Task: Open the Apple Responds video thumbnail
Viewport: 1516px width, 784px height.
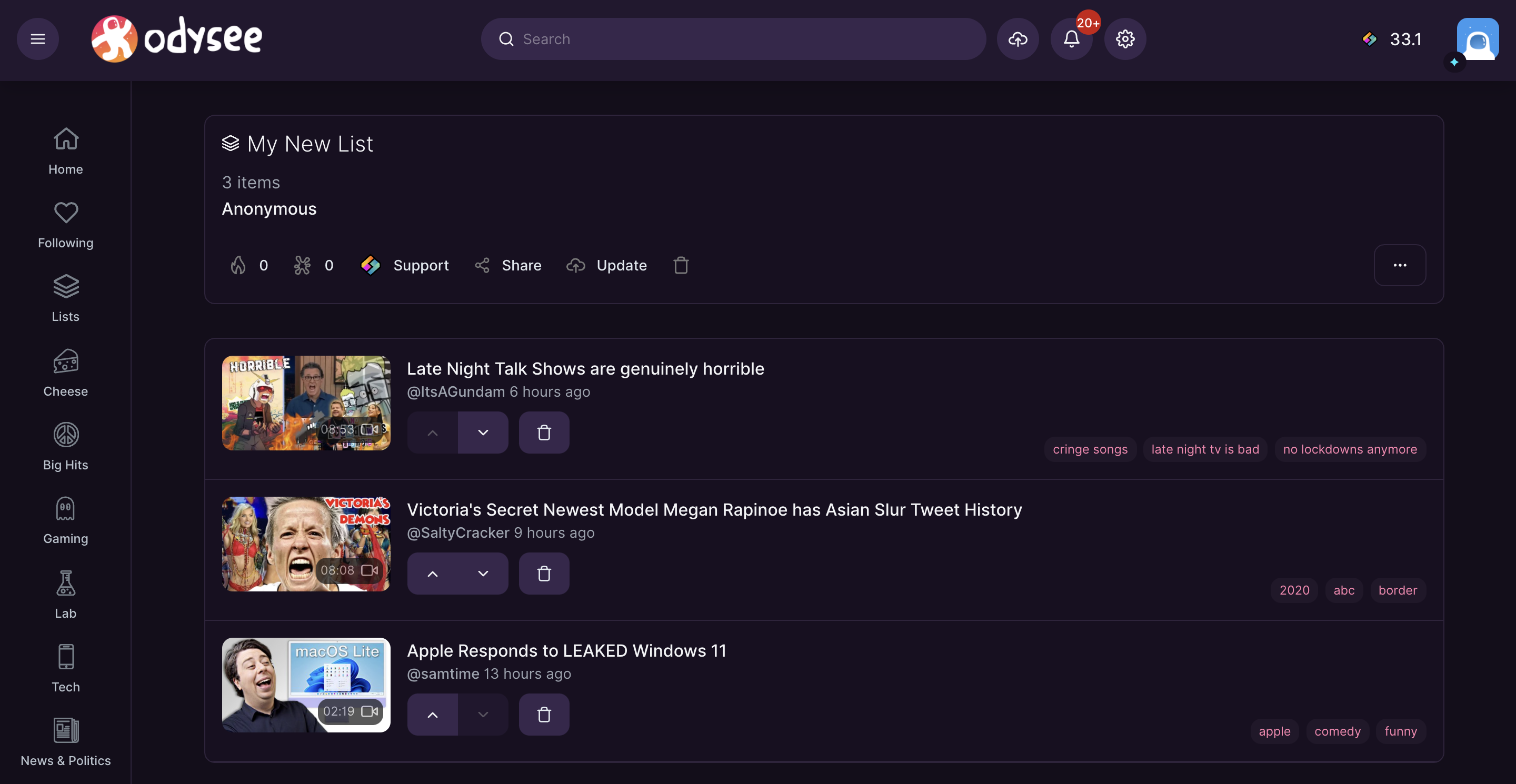Action: (x=306, y=685)
